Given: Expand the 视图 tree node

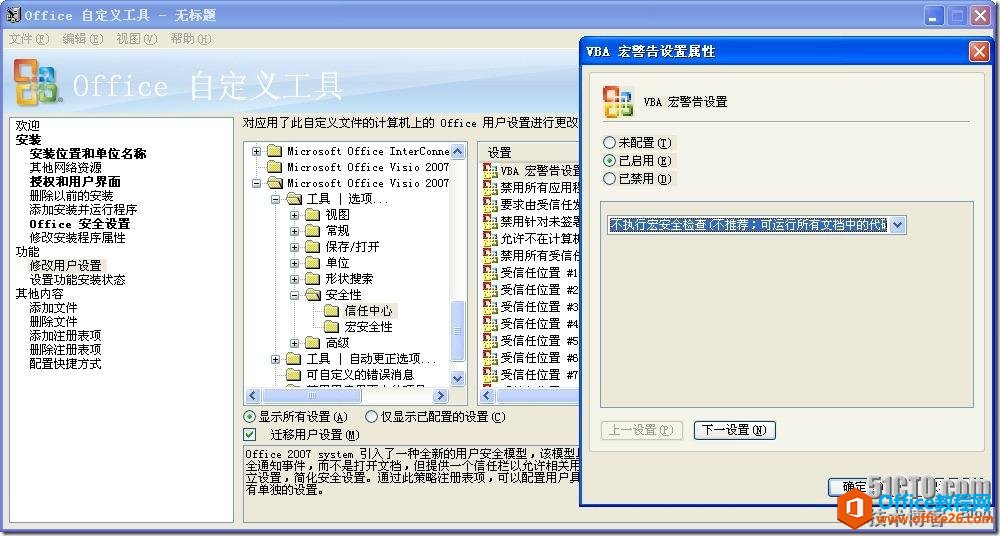Looking at the screenshot, I should (295, 215).
